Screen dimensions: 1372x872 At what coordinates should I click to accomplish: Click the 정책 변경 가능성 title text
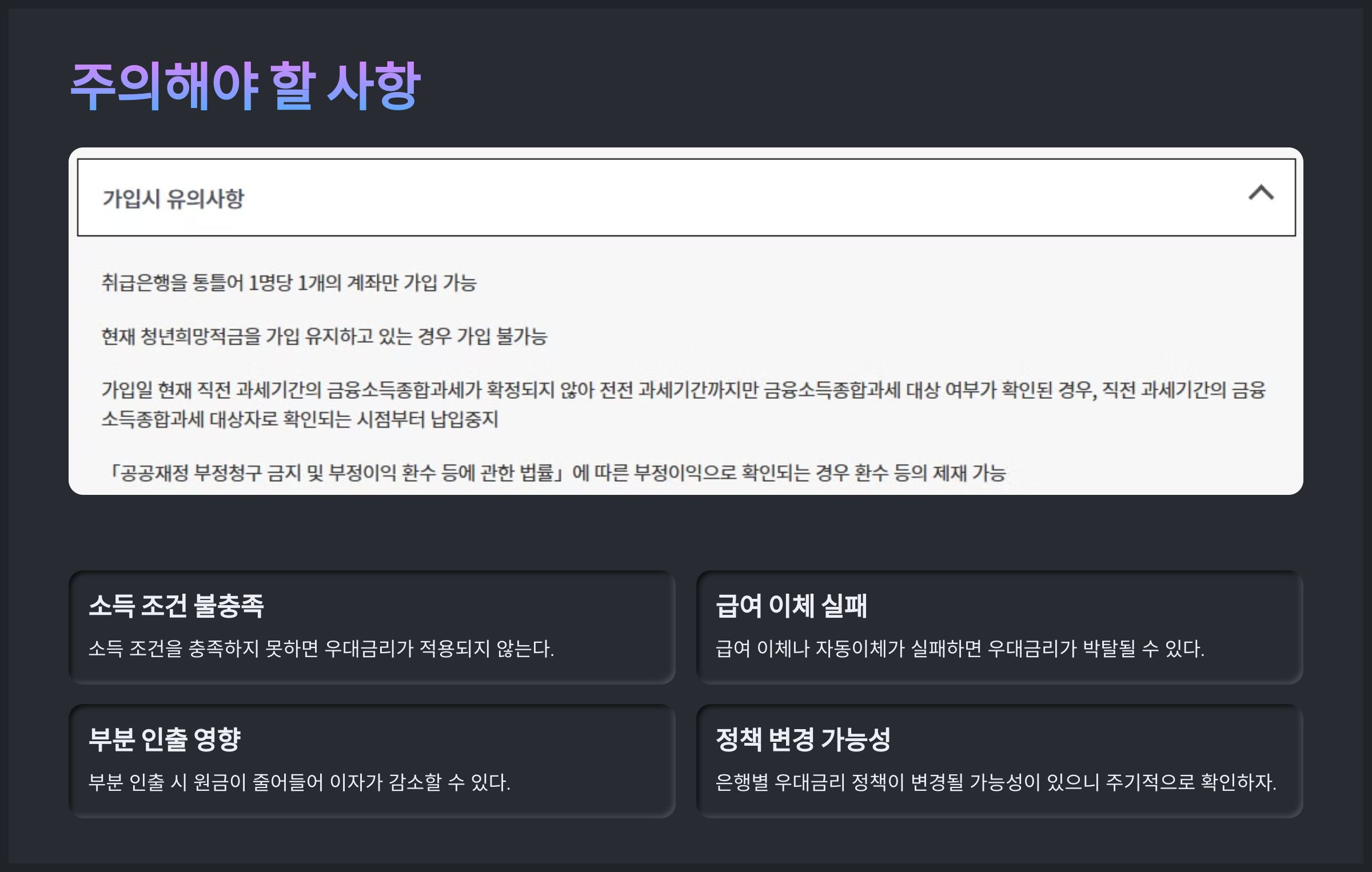[803, 739]
